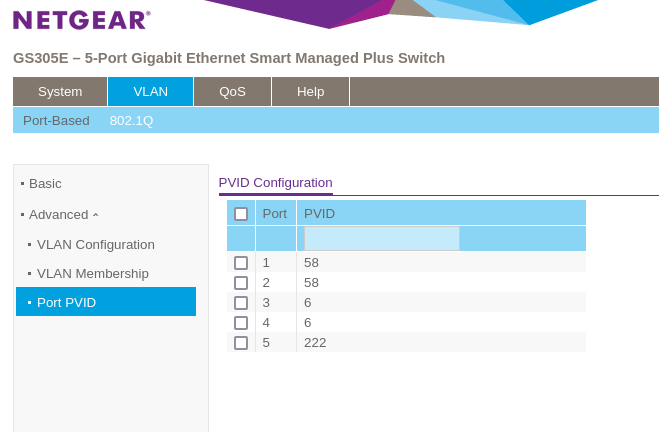Check the box for port 2
659x432 pixels.
click(241, 283)
